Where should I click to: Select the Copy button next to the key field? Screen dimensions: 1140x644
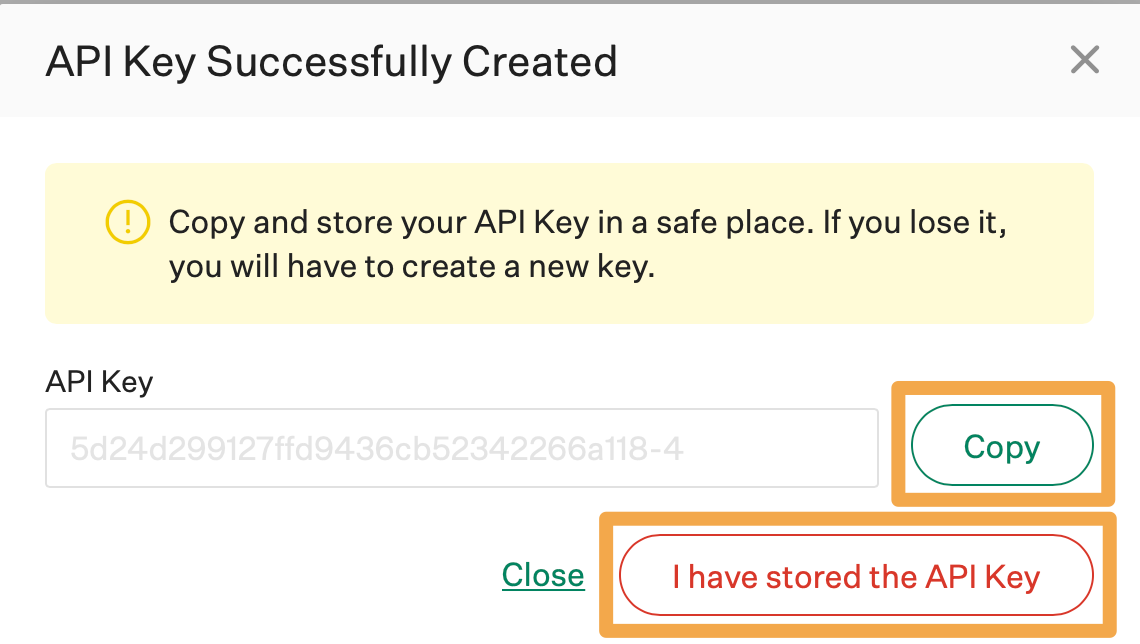tap(1001, 446)
